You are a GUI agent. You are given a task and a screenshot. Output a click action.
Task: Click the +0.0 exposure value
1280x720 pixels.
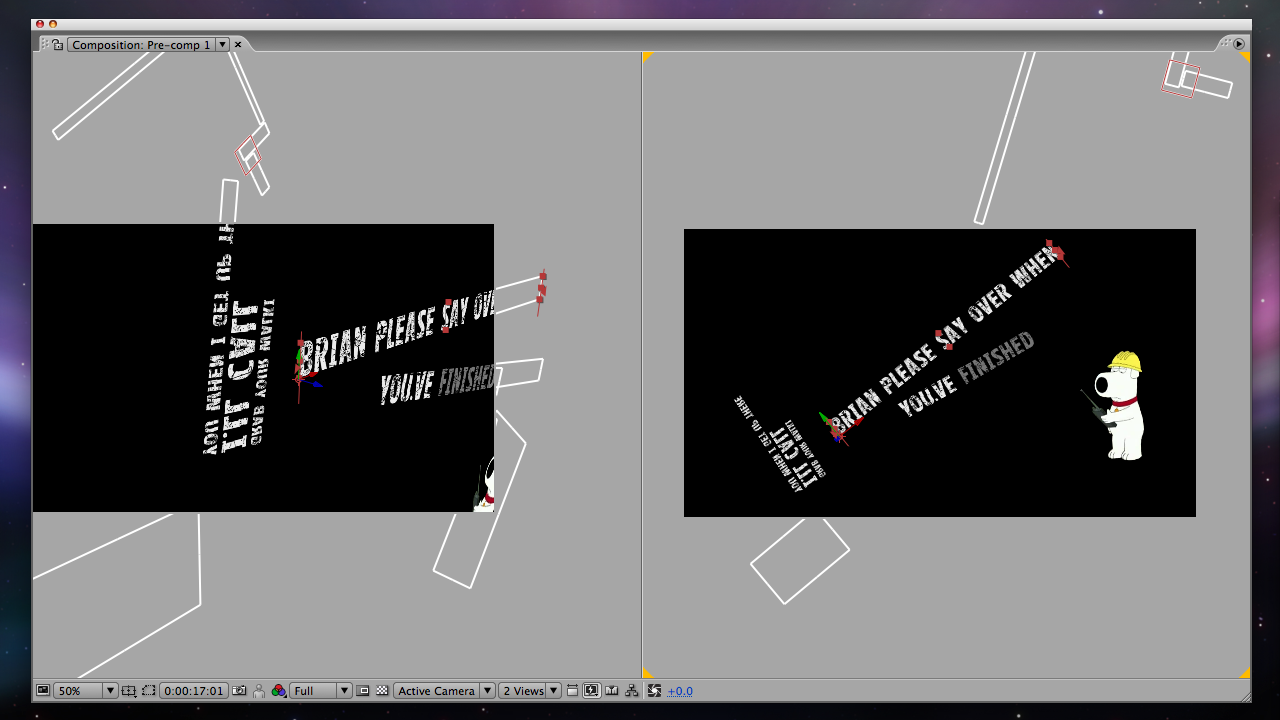680,691
